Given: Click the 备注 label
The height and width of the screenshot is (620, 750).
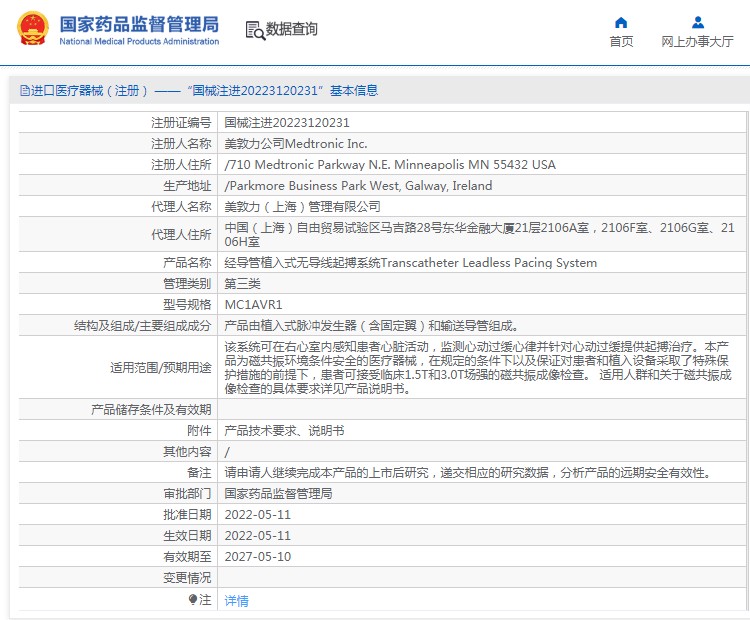Looking at the screenshot, I should tap(199, 473).
